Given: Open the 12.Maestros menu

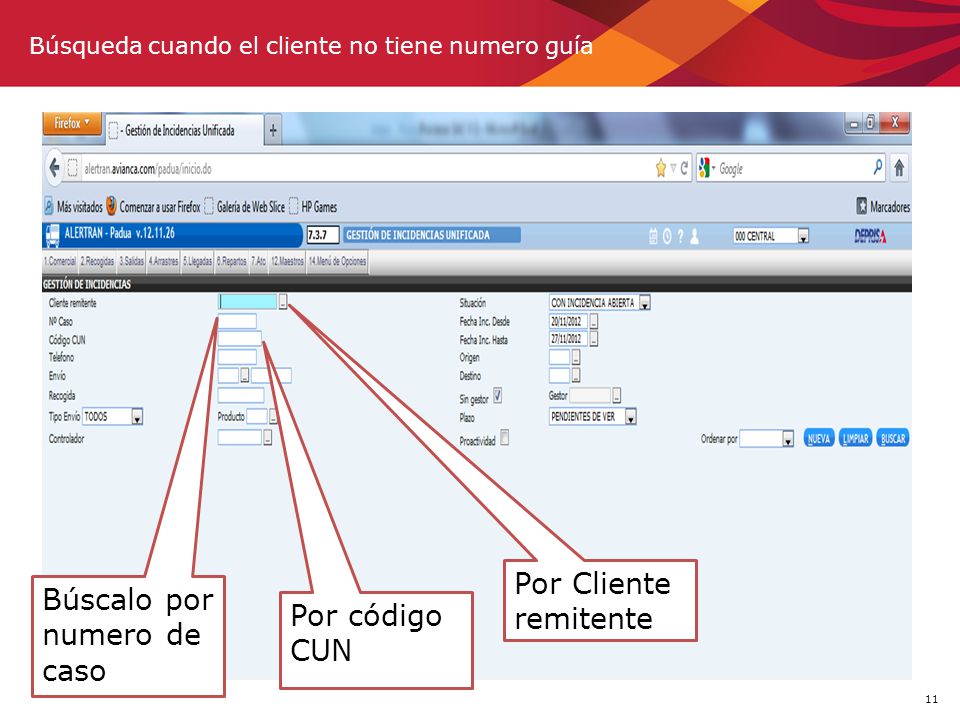Looking at the screenshot, I should [287, 261].
